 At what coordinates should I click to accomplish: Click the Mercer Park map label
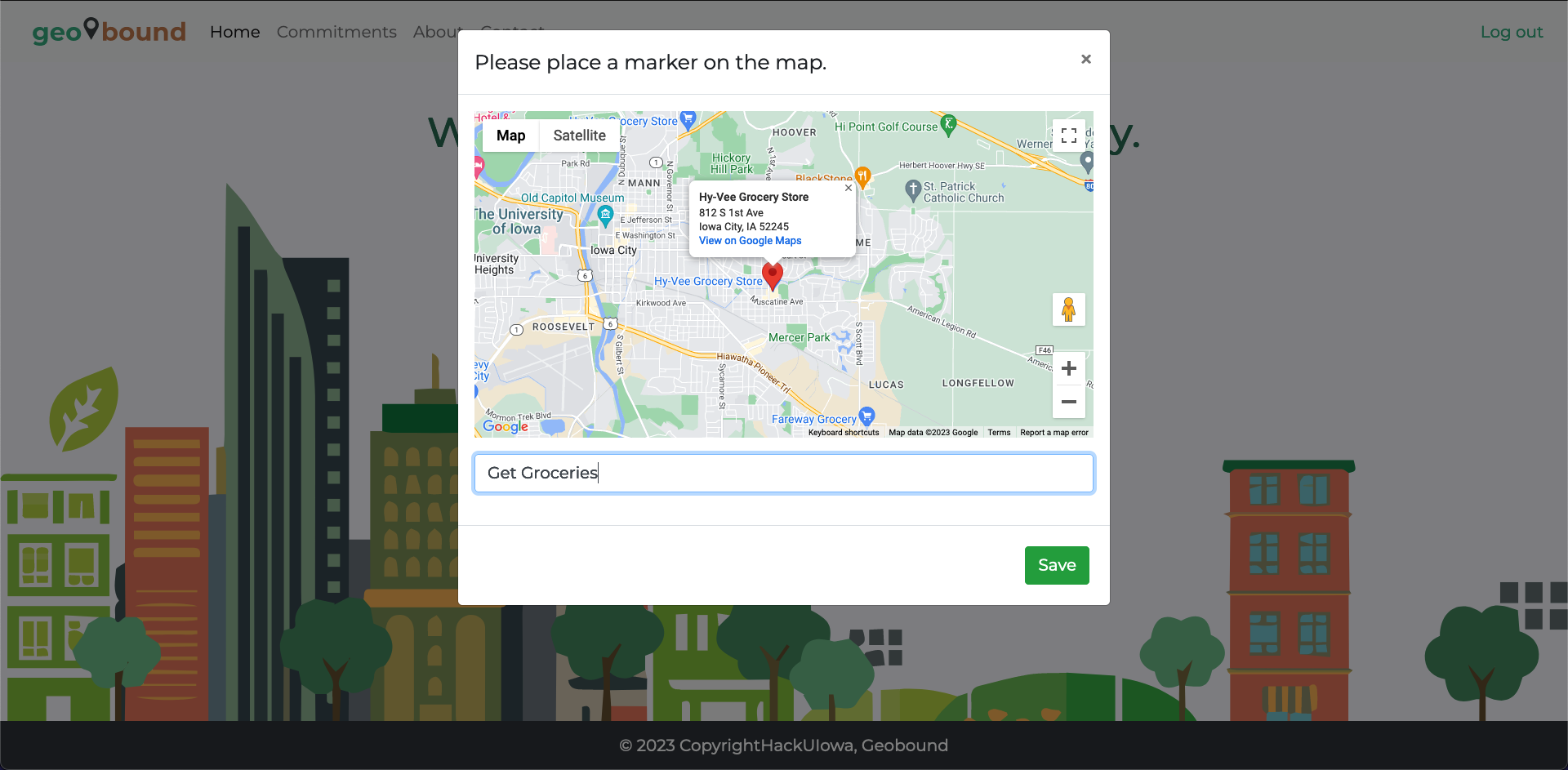(799, 337)
